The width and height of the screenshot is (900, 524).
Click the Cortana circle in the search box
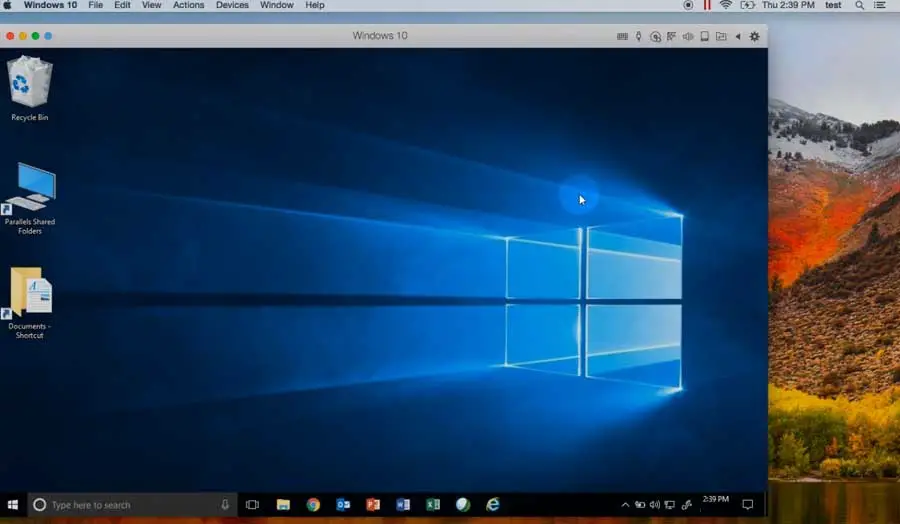point(40,505)
